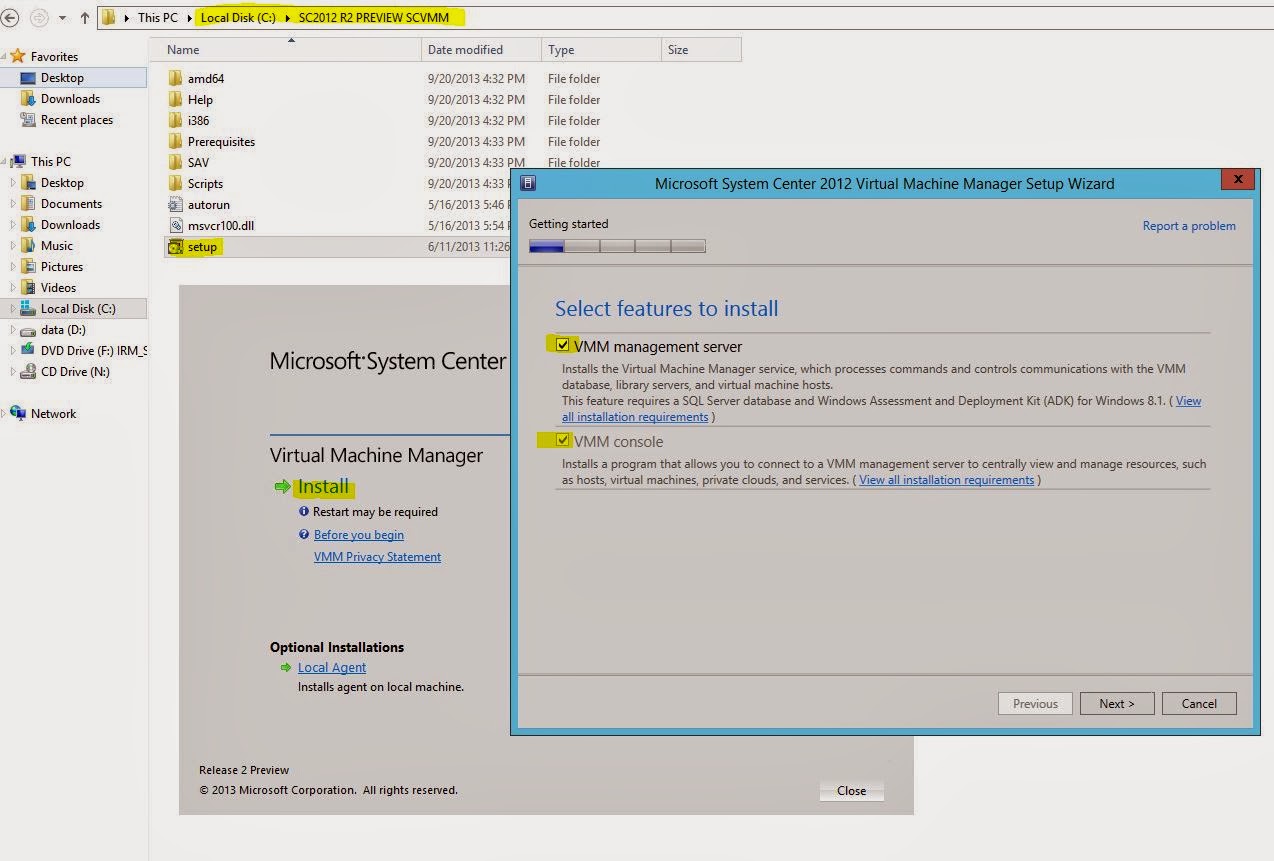This screenshot has width=1274, height=861.
Task: Expand the Network tree node
Action: click(4, 413)
